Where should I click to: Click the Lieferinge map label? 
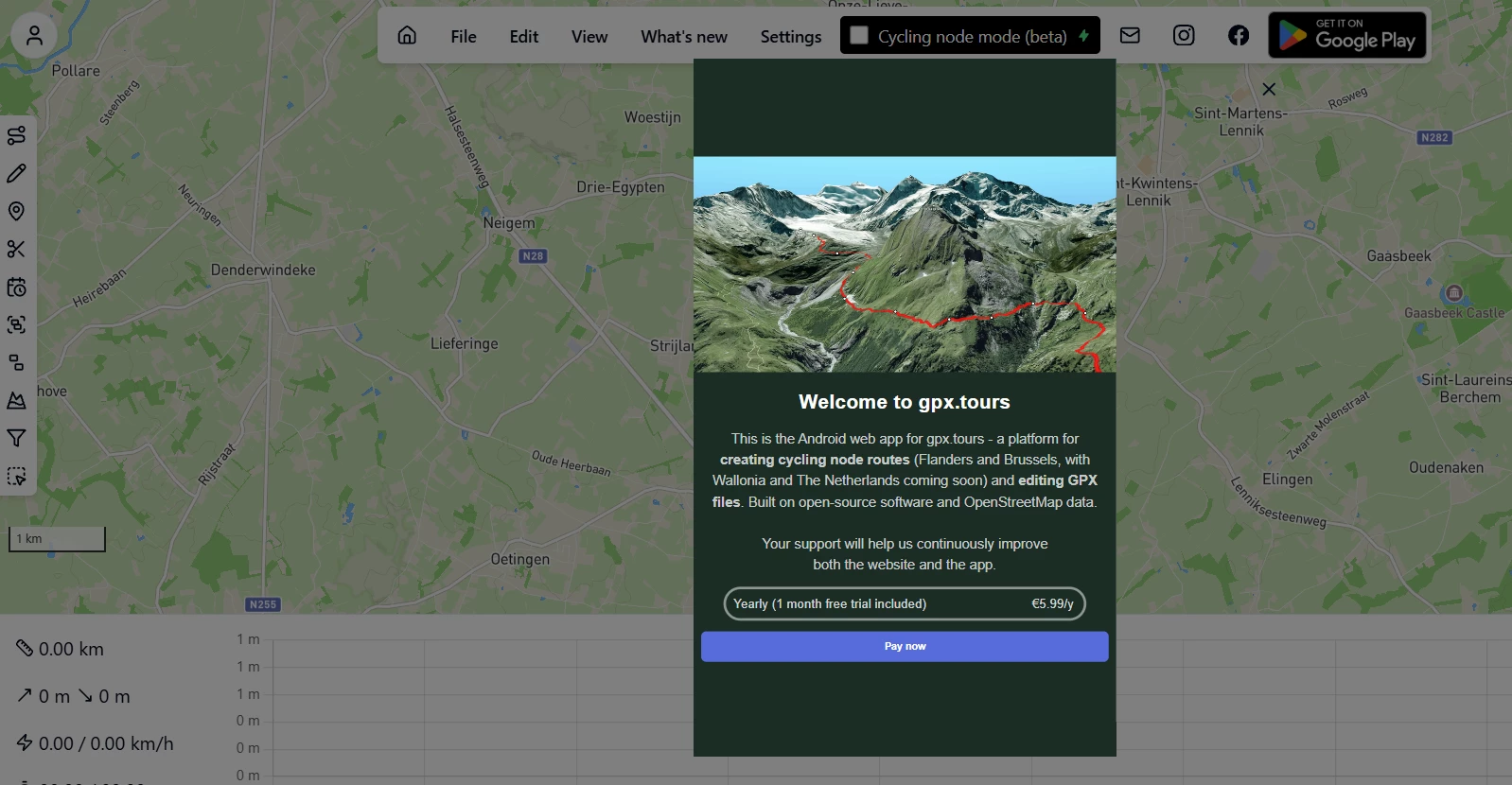pos(464,343)
